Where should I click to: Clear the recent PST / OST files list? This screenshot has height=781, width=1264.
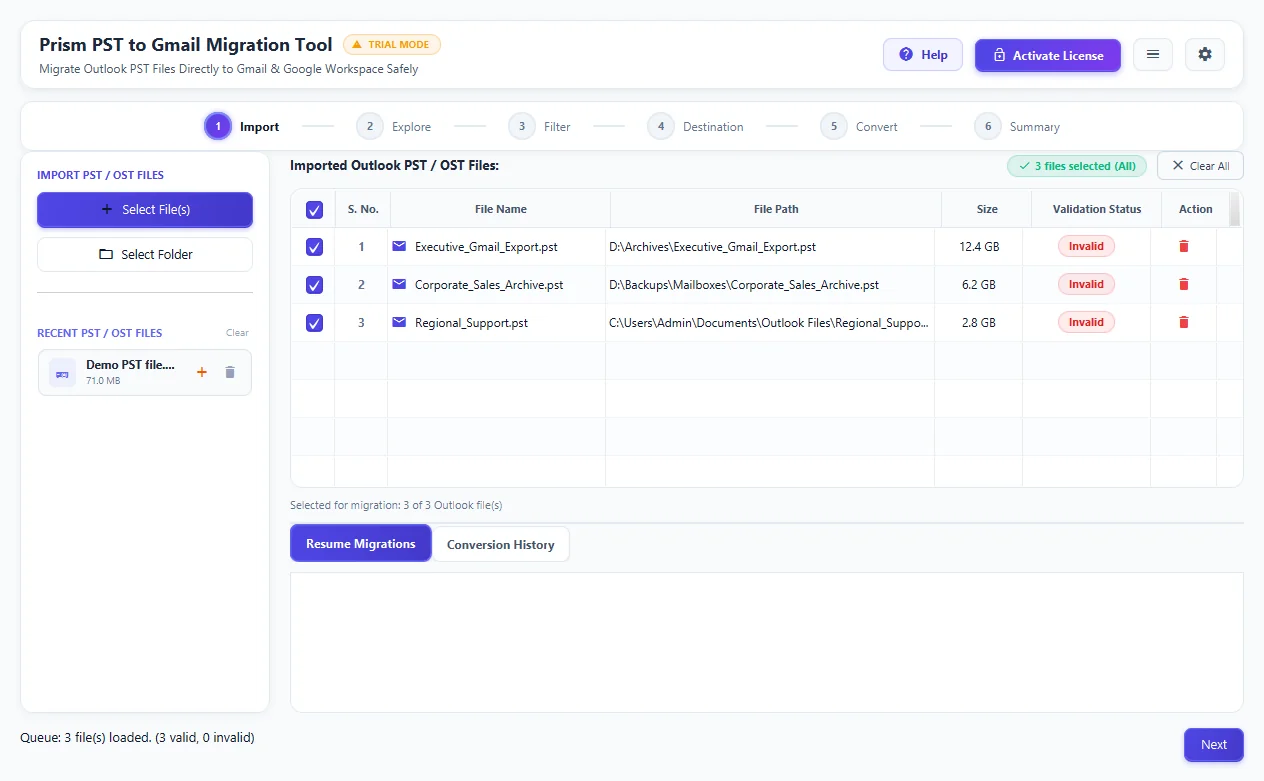pos(237,333)
